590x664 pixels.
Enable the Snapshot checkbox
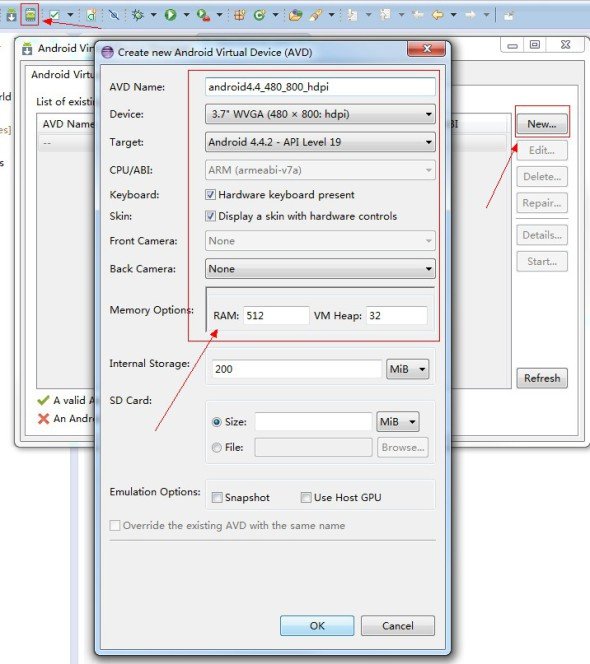[x=217, y=497]
